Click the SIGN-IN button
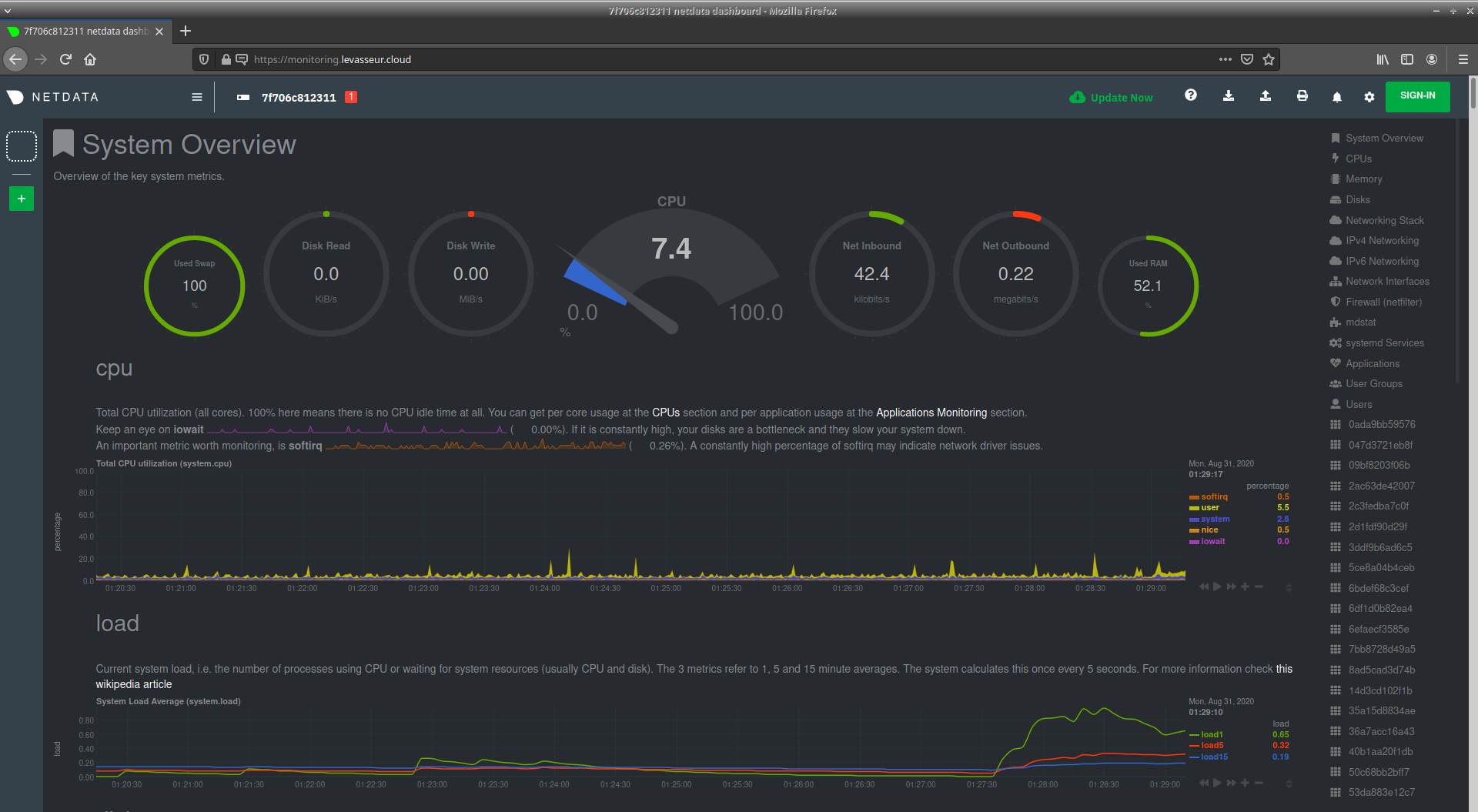1478x812 pixels. tap(1416, 96)
